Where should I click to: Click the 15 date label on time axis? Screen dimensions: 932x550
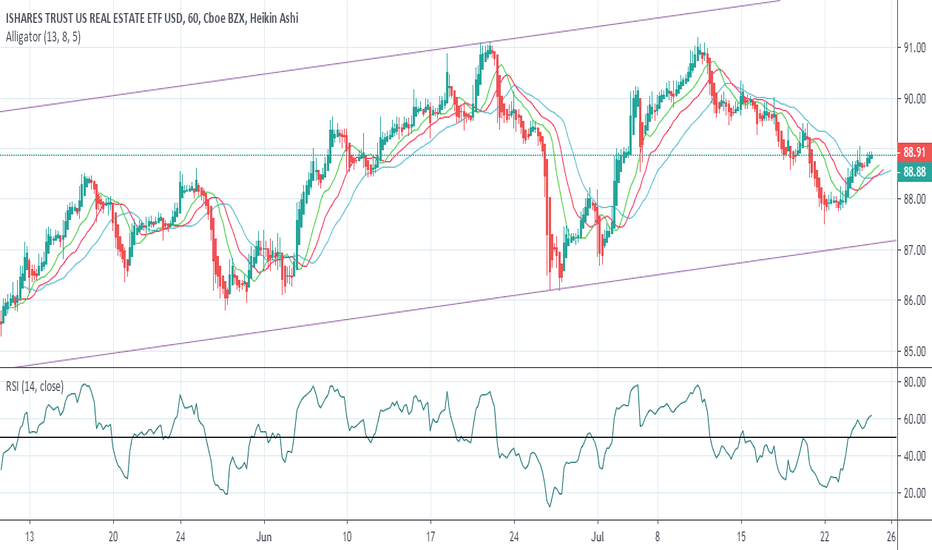click(x=741, y=537)
